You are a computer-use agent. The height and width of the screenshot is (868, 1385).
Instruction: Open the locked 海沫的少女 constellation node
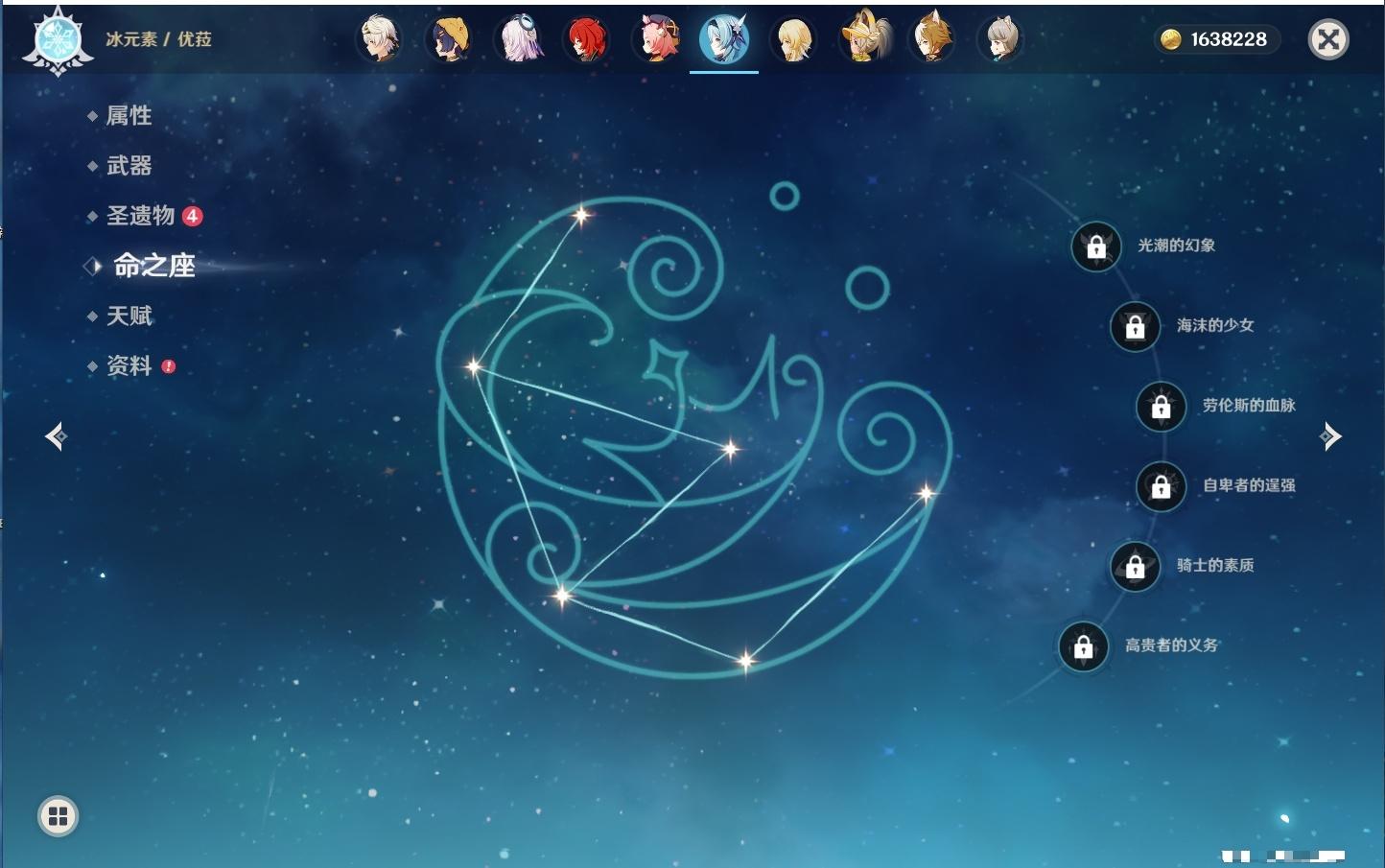point(1136,326)
